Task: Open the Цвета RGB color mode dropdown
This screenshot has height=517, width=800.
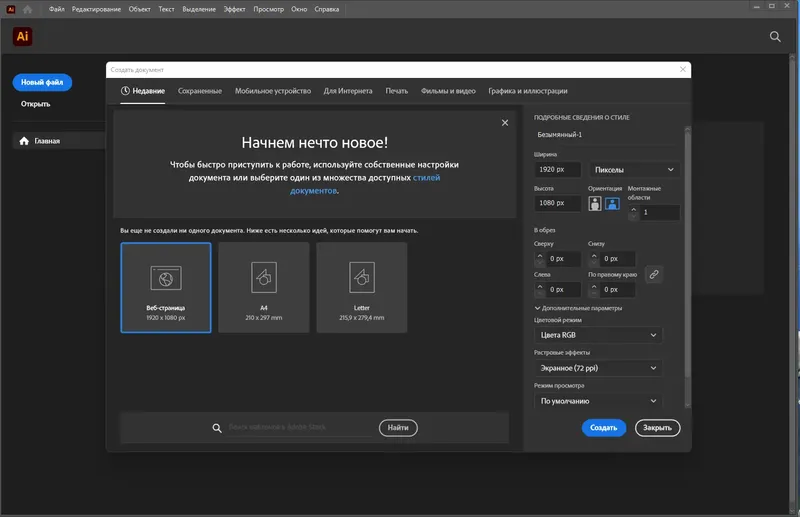Action: coord(598,335)
